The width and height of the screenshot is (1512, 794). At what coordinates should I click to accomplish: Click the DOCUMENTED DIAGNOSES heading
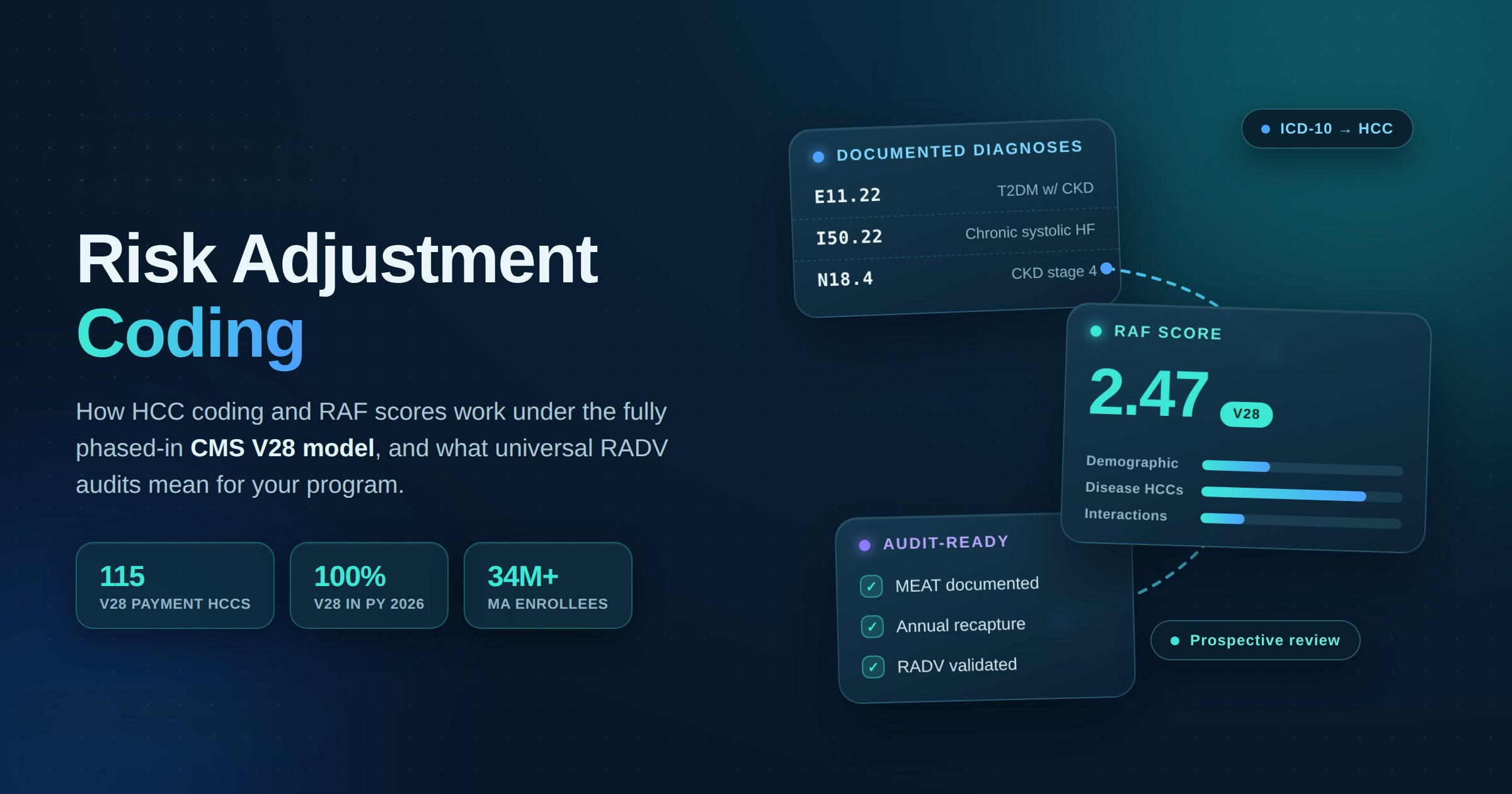[x=959, y=151]
